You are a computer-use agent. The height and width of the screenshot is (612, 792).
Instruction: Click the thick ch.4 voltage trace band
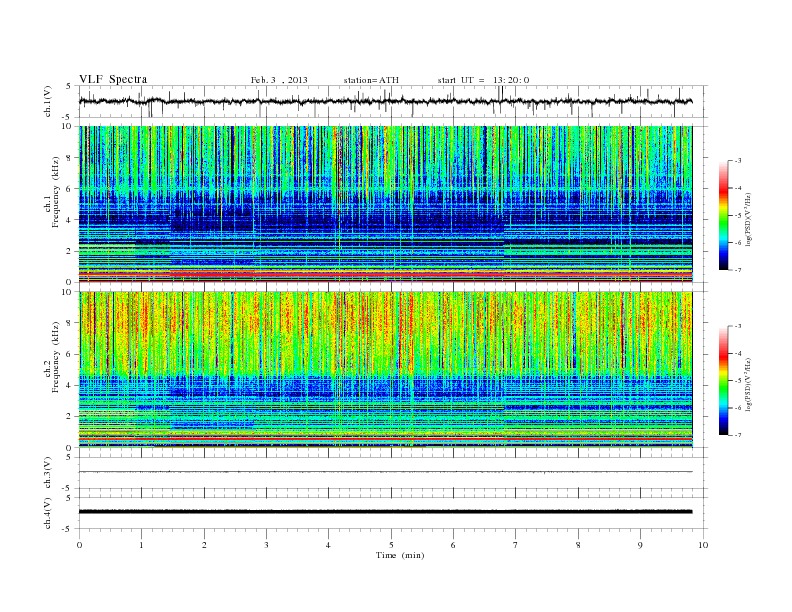pyautogui.click(x=386, y=512)
